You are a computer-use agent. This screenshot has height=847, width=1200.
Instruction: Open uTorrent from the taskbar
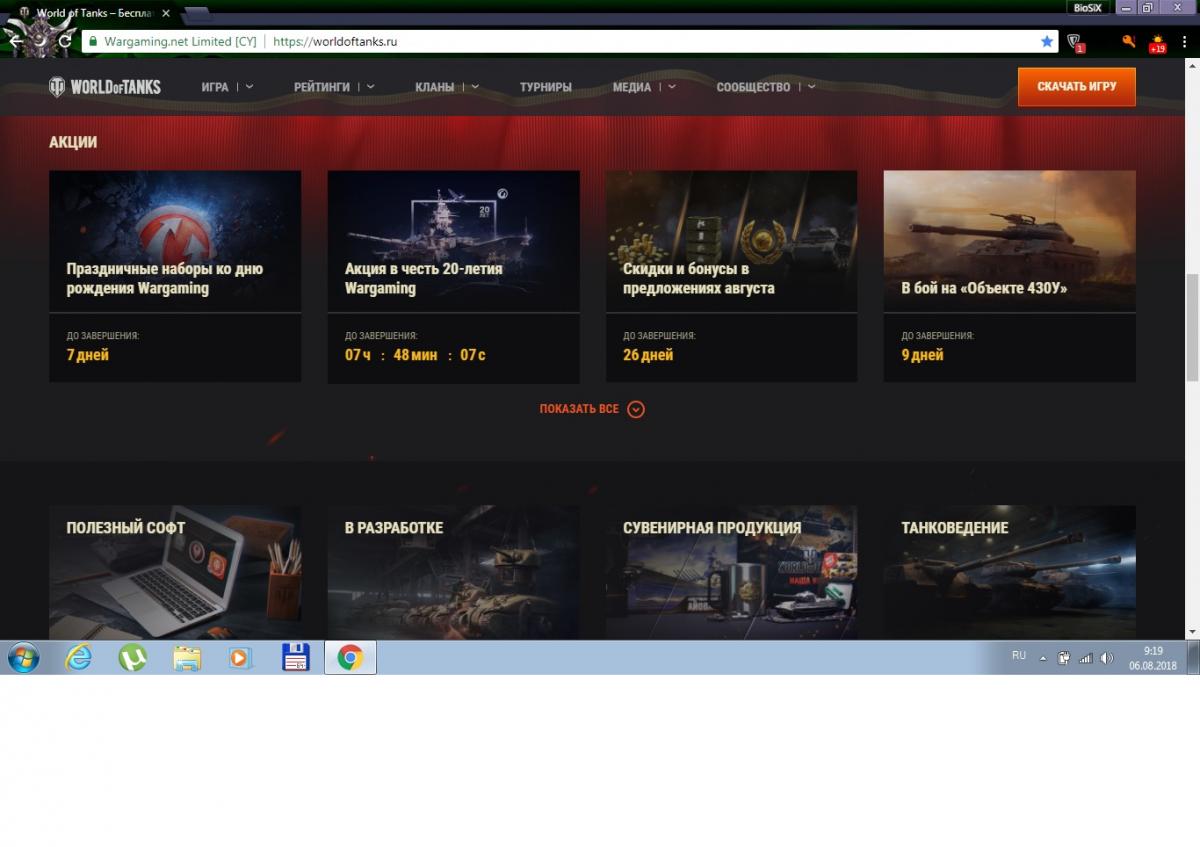[132, 657]
